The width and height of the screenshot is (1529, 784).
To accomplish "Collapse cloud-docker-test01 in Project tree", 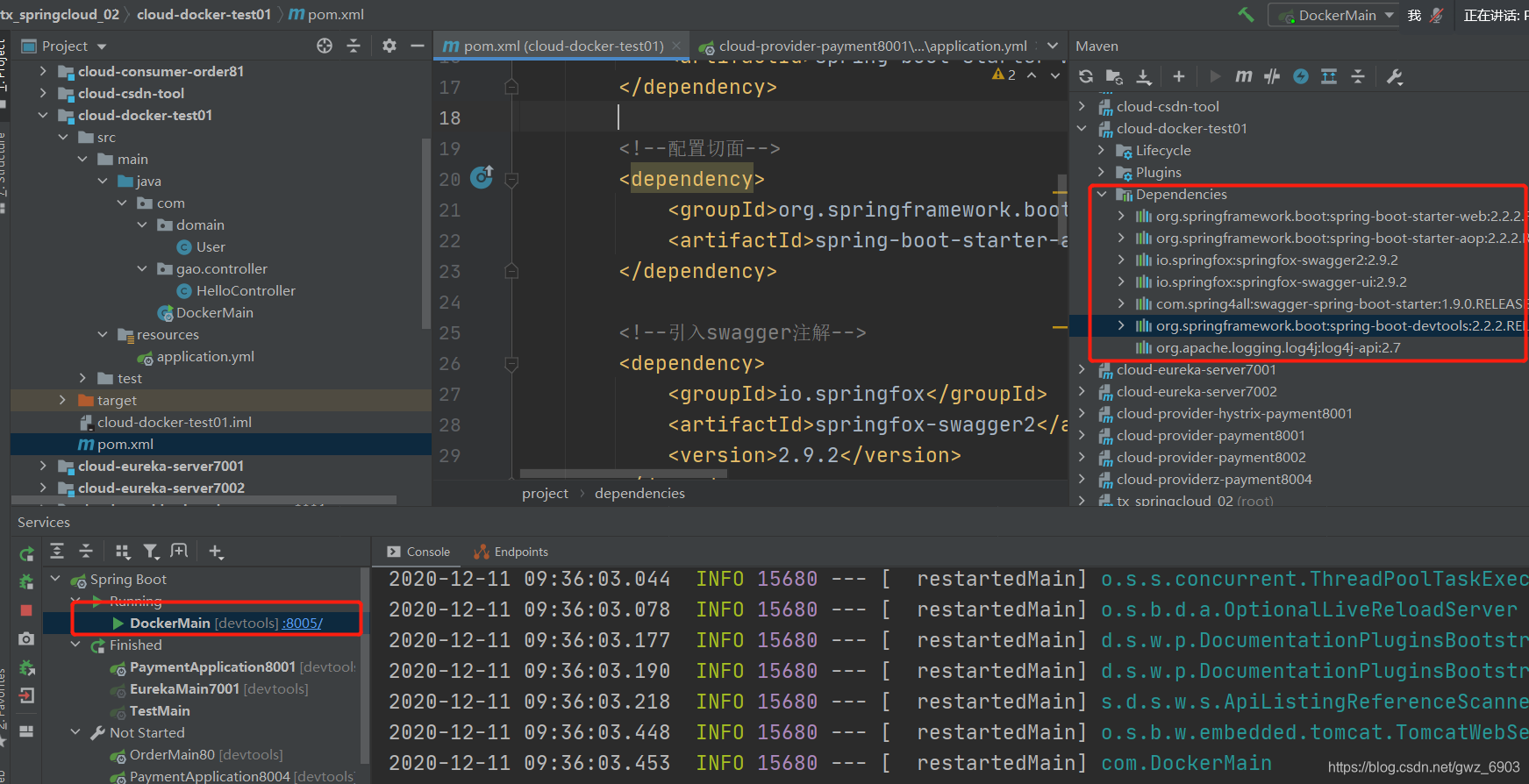I will click(x=43, y=115).
